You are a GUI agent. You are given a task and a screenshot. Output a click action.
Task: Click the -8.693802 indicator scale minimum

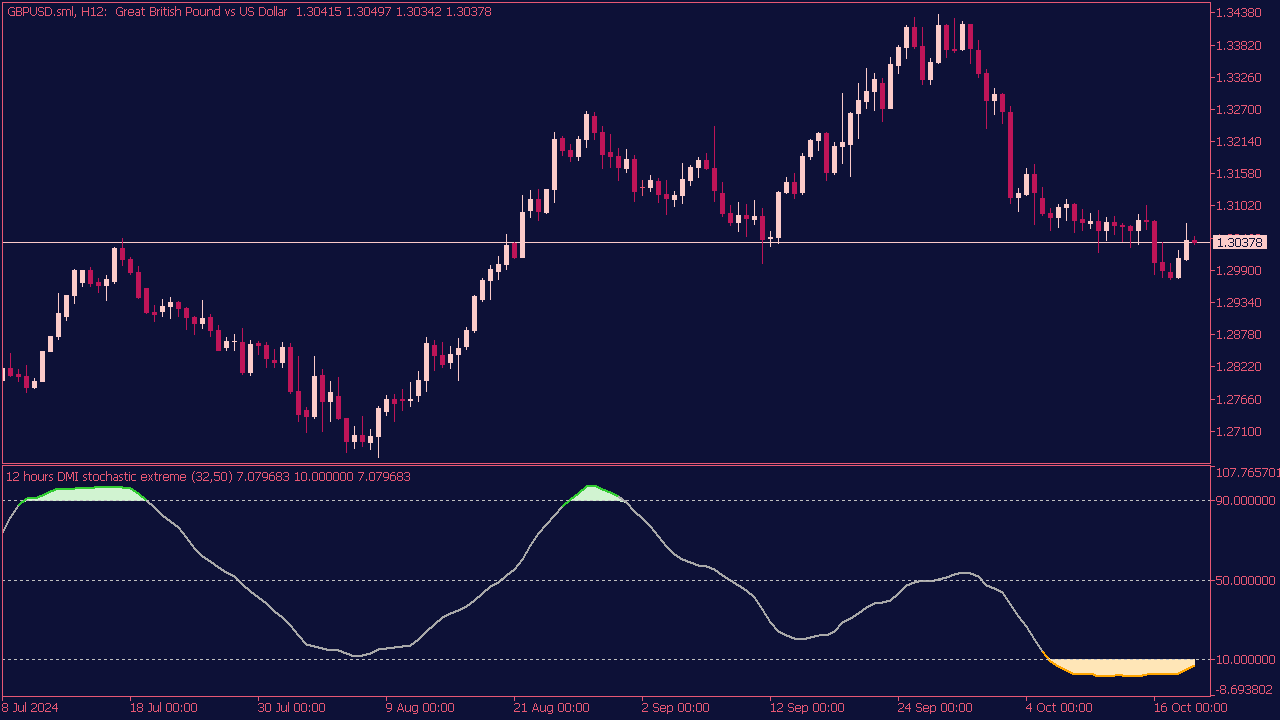pyautogui.click(x=1246, y=690)
